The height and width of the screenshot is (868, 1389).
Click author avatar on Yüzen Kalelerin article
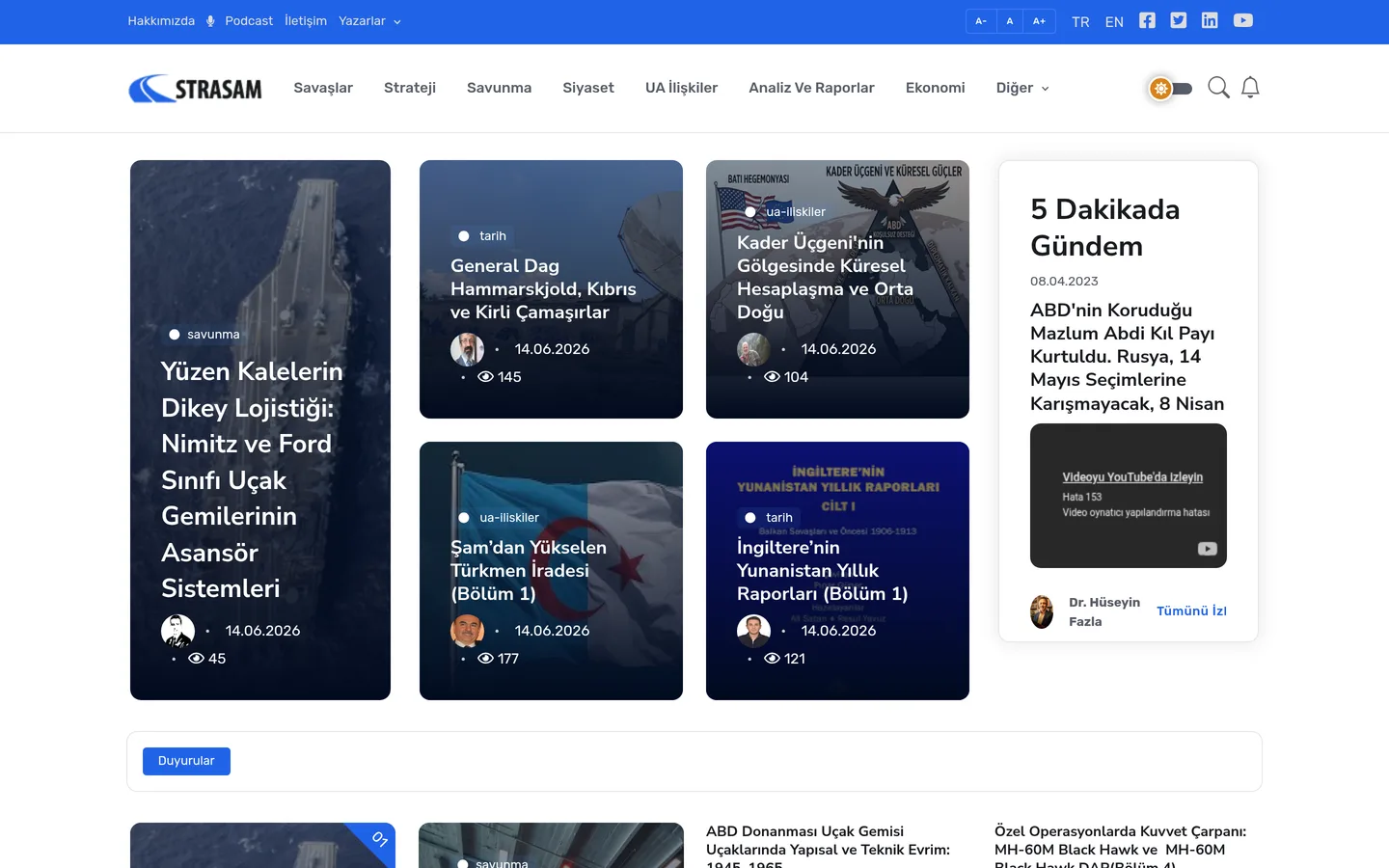[177, 631]
